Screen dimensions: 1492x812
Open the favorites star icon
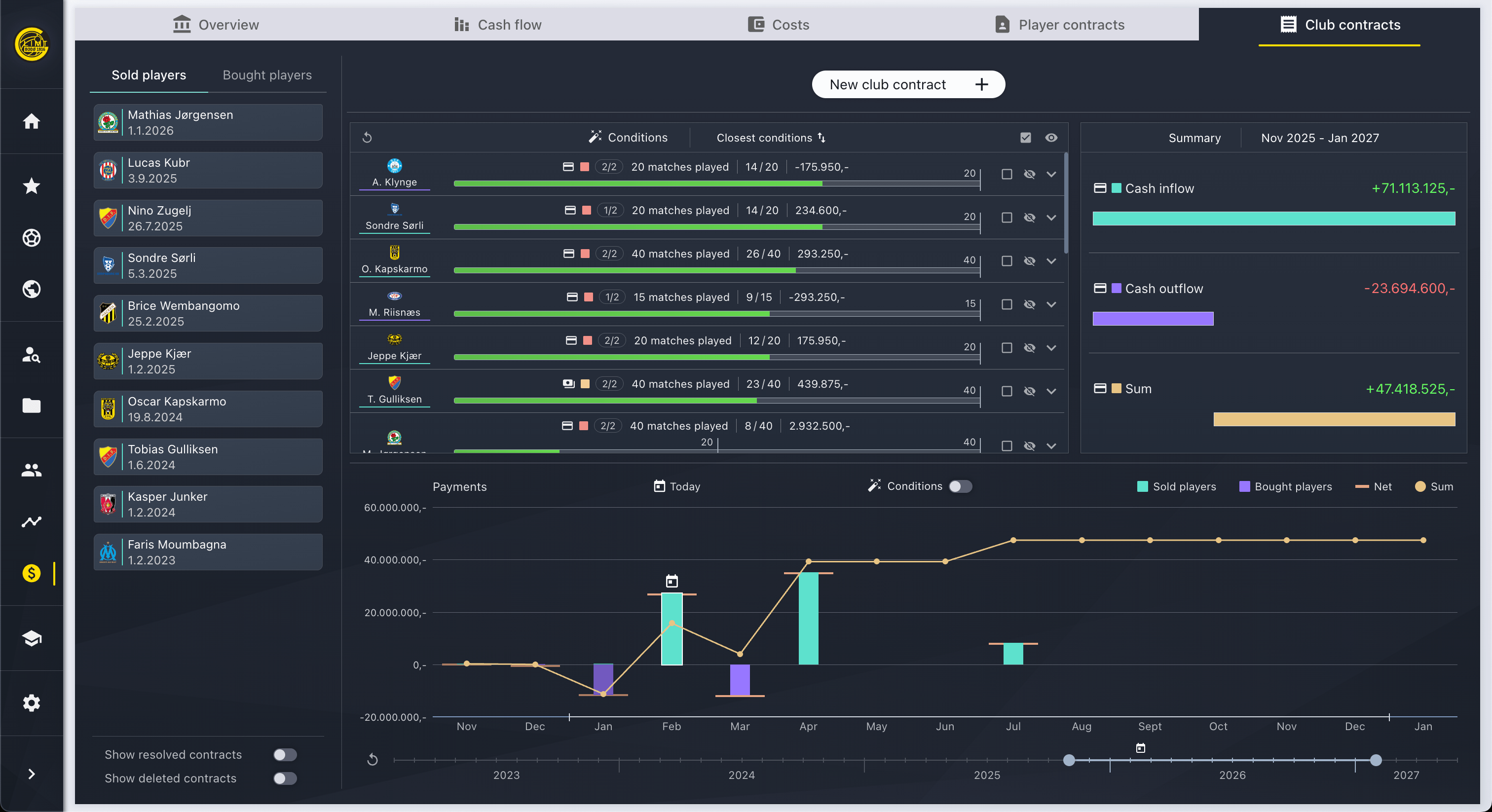point(31,186)
